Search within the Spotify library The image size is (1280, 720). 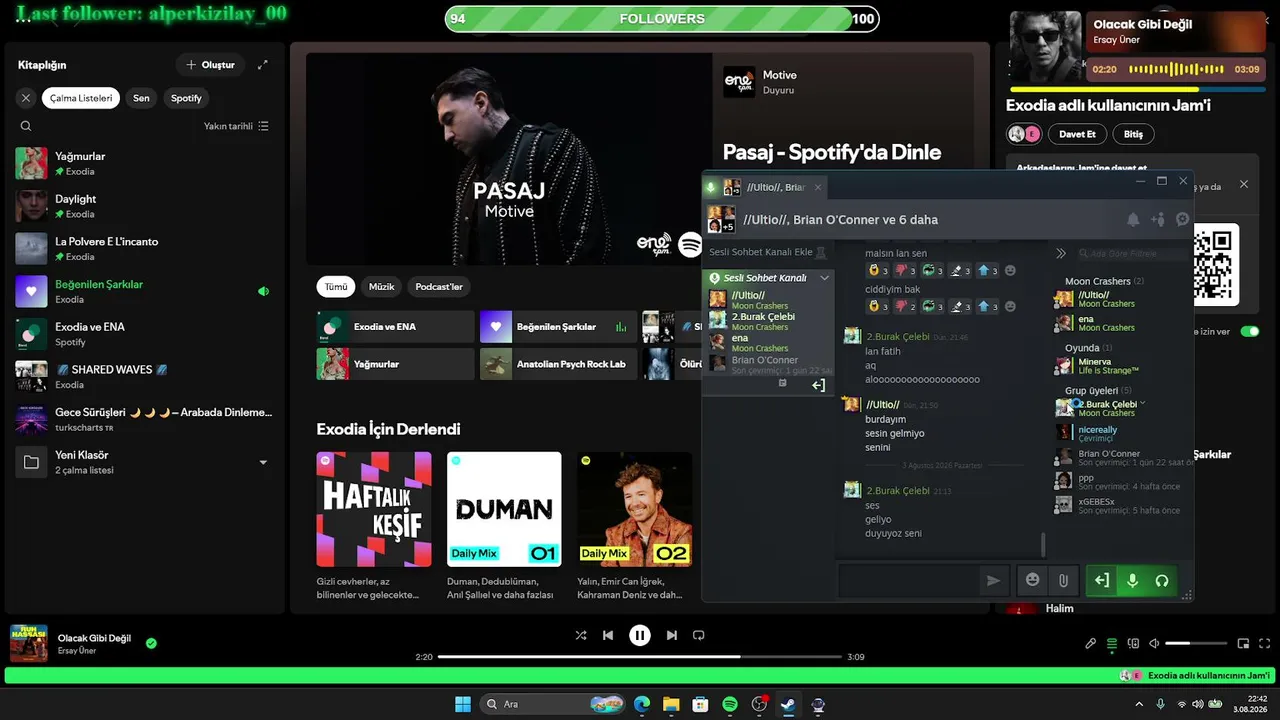[x=26, y=126]
